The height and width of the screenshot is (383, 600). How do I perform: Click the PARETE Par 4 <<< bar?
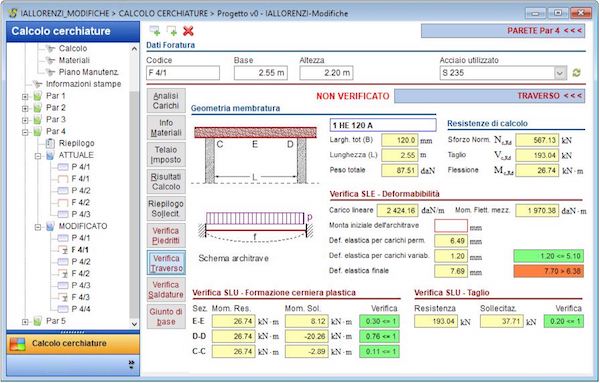point(503,31)
